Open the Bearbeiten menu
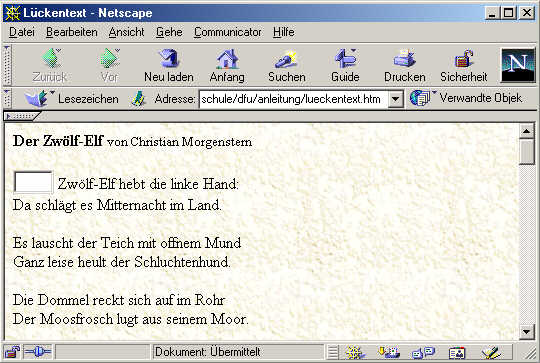540x363 pixels. tap(72, 32)
